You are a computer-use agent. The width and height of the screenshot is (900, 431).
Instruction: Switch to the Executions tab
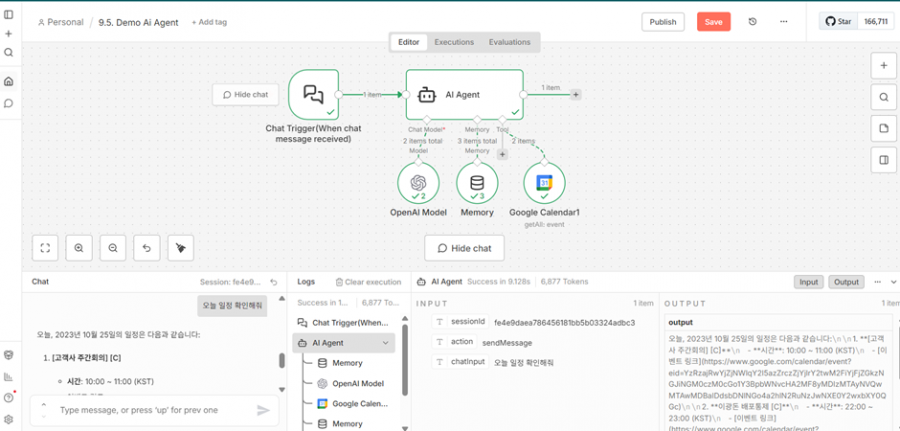(453, 42)
